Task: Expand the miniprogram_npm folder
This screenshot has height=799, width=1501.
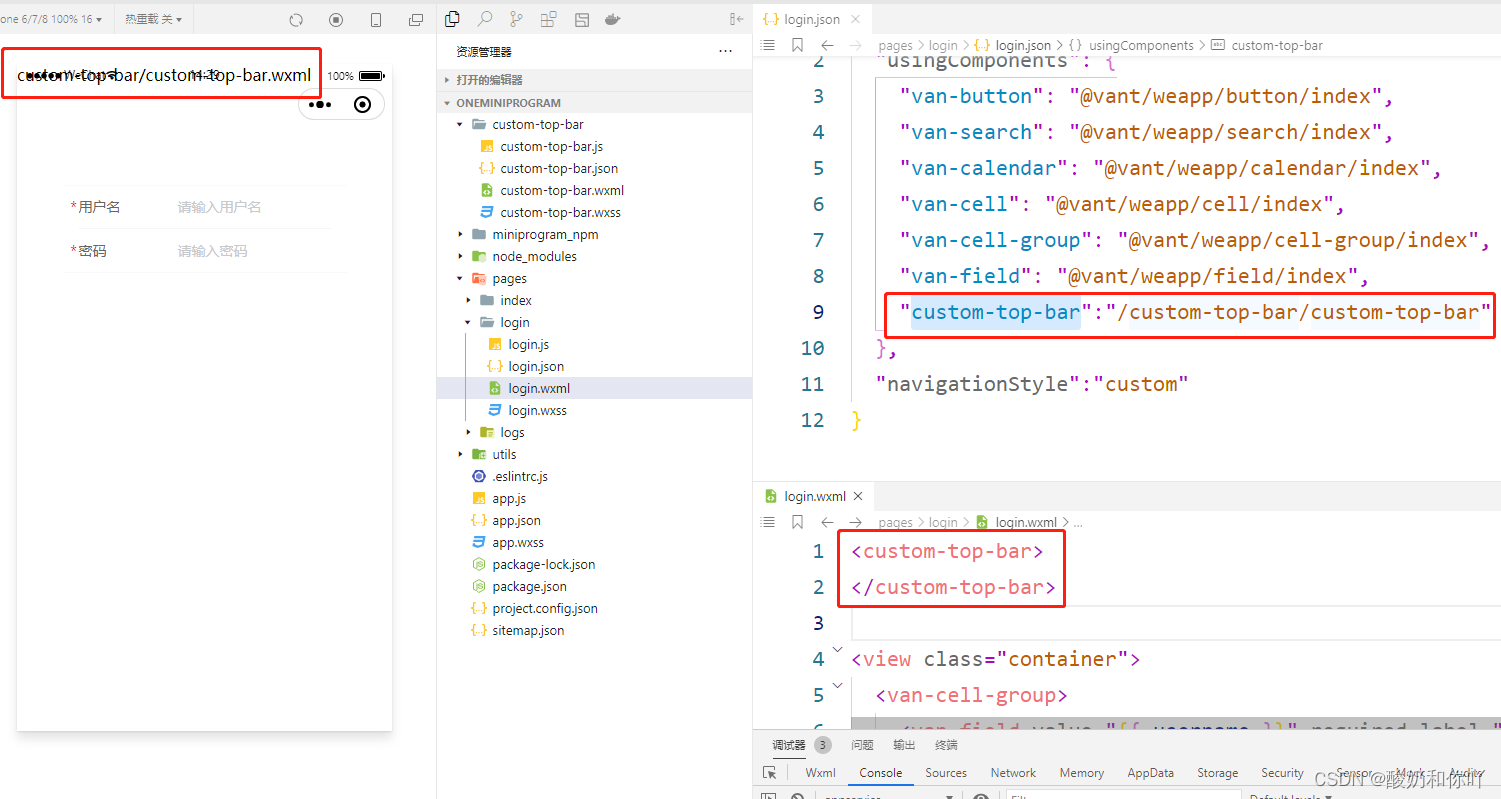Action: pos(545,234)
